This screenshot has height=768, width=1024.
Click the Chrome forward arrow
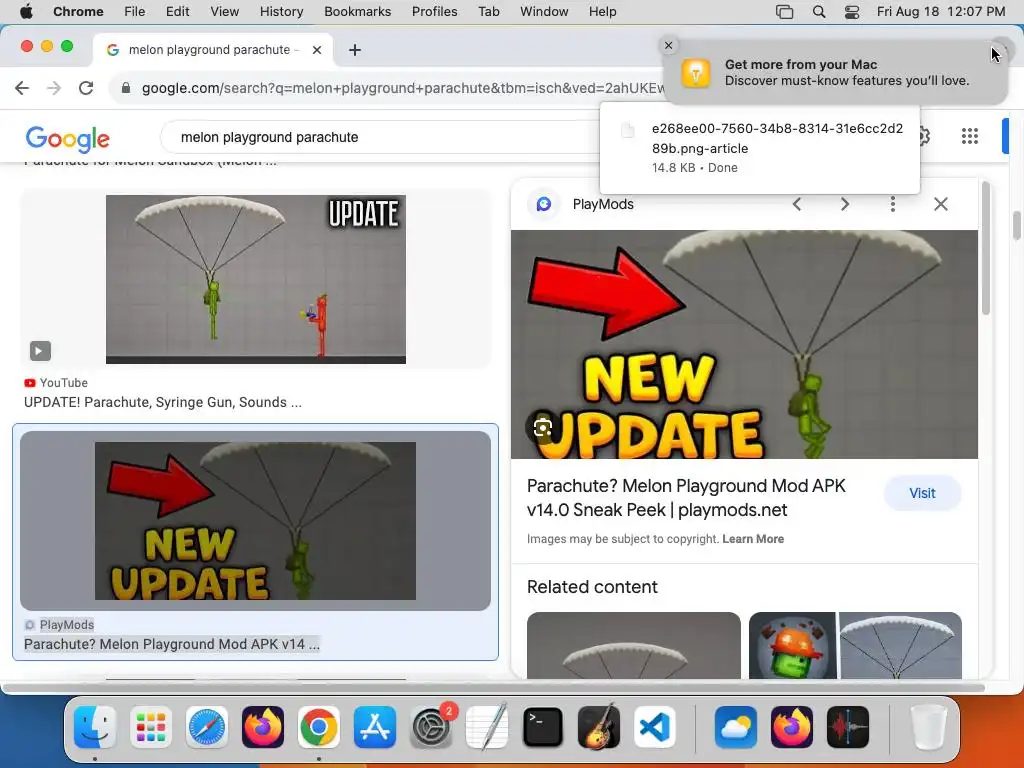pyautogui.click(x=54, y=88)
